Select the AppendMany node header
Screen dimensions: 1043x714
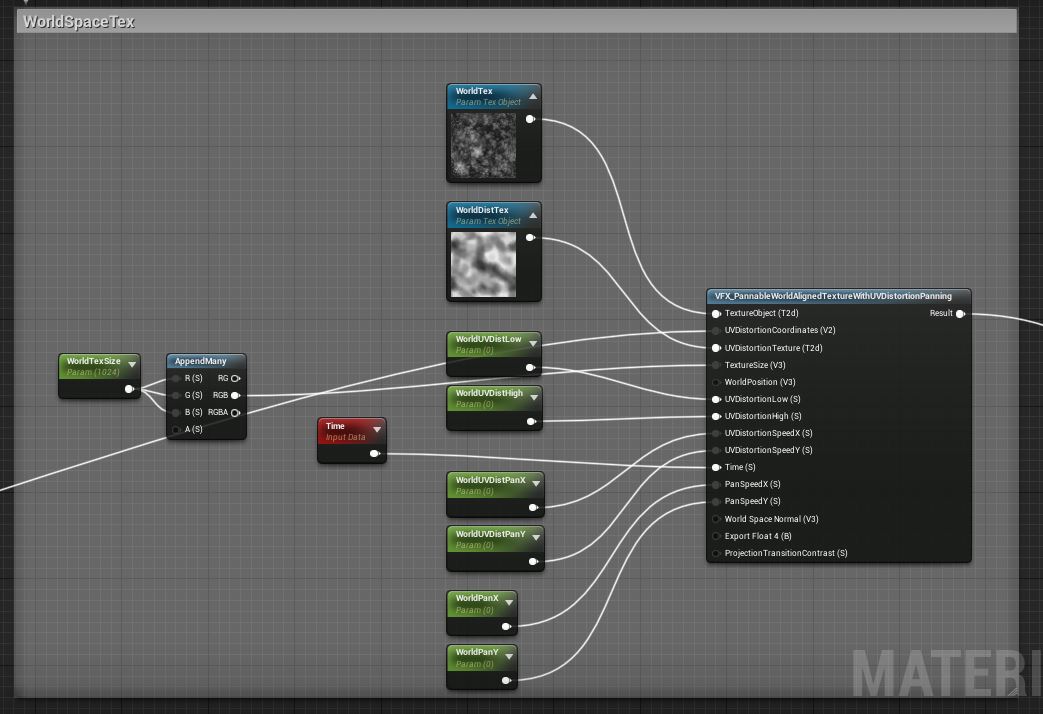(x=206, y=361)
